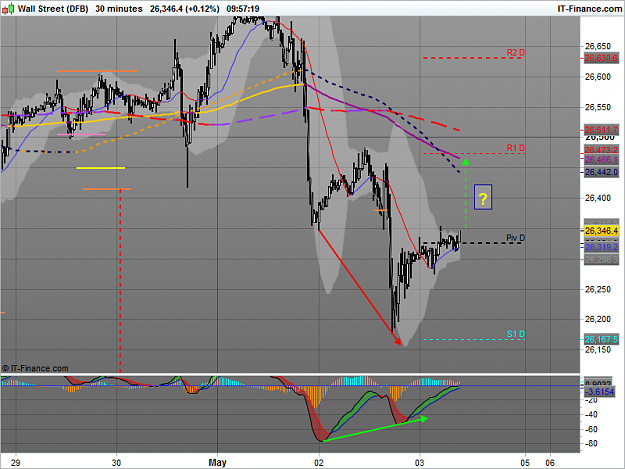This screenshot has width=625, height=469.
Task: Select the Wall Street (DFB) instrument title
Action: (53, 9)
